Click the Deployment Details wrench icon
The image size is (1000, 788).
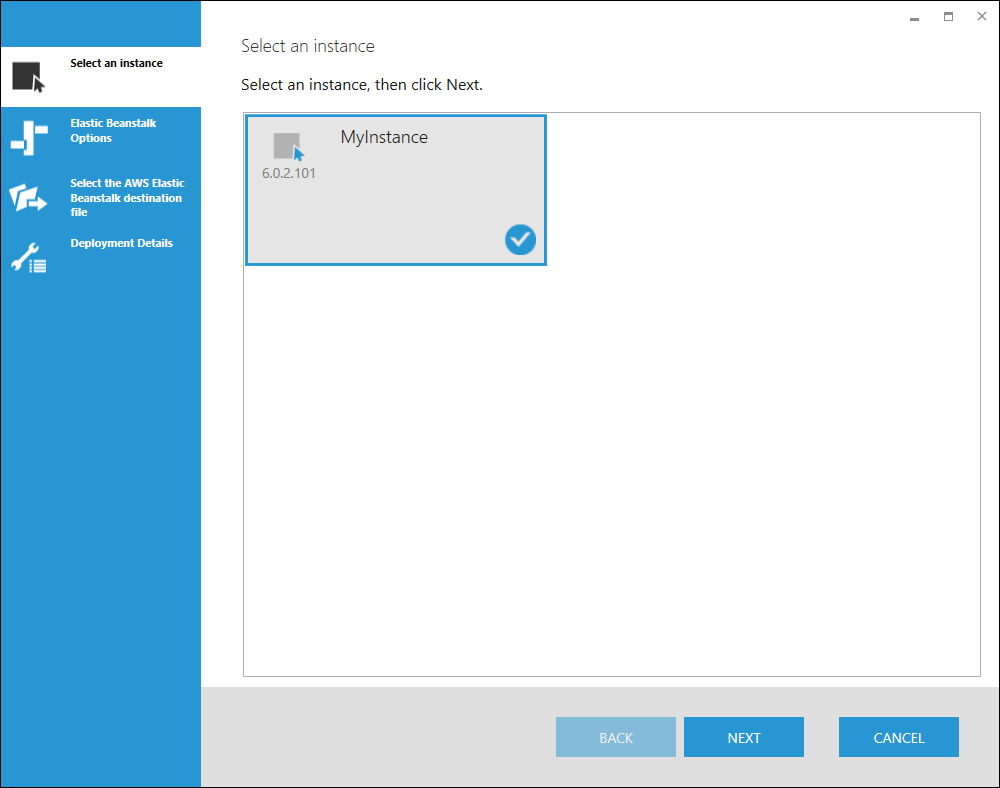click(x=28, y=258)
